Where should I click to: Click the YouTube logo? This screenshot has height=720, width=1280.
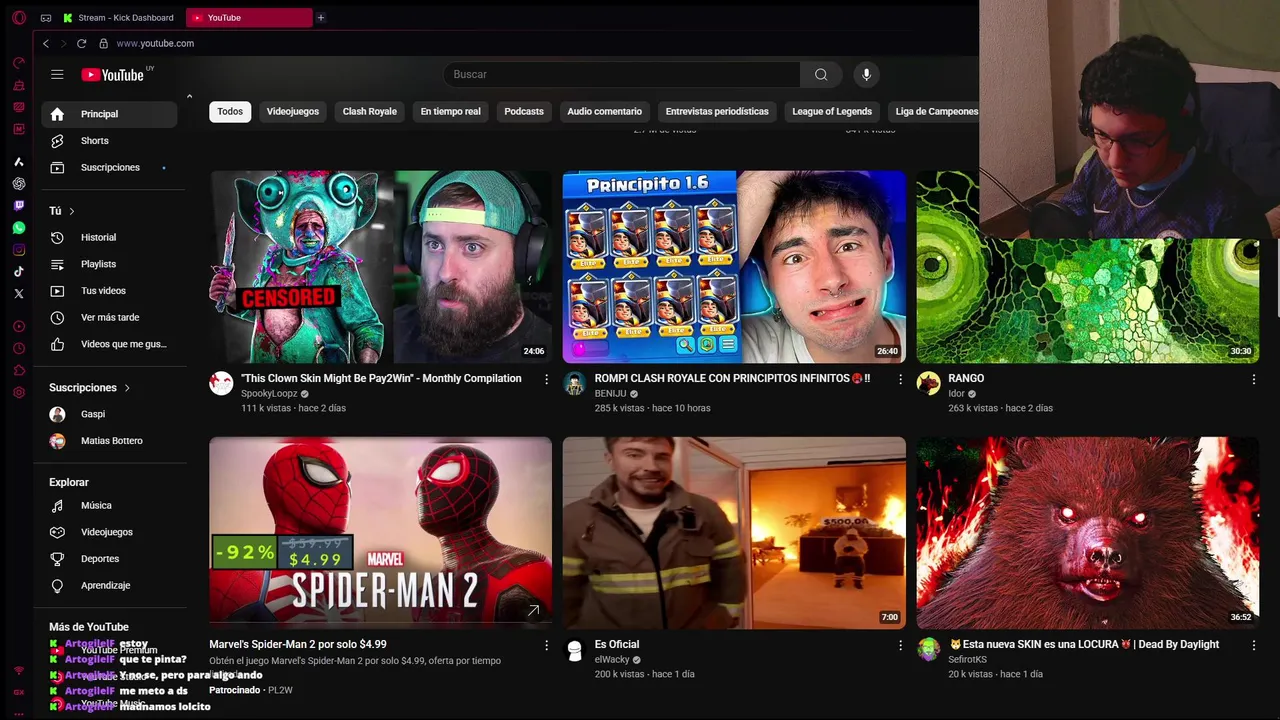click(x=113, y=74)
